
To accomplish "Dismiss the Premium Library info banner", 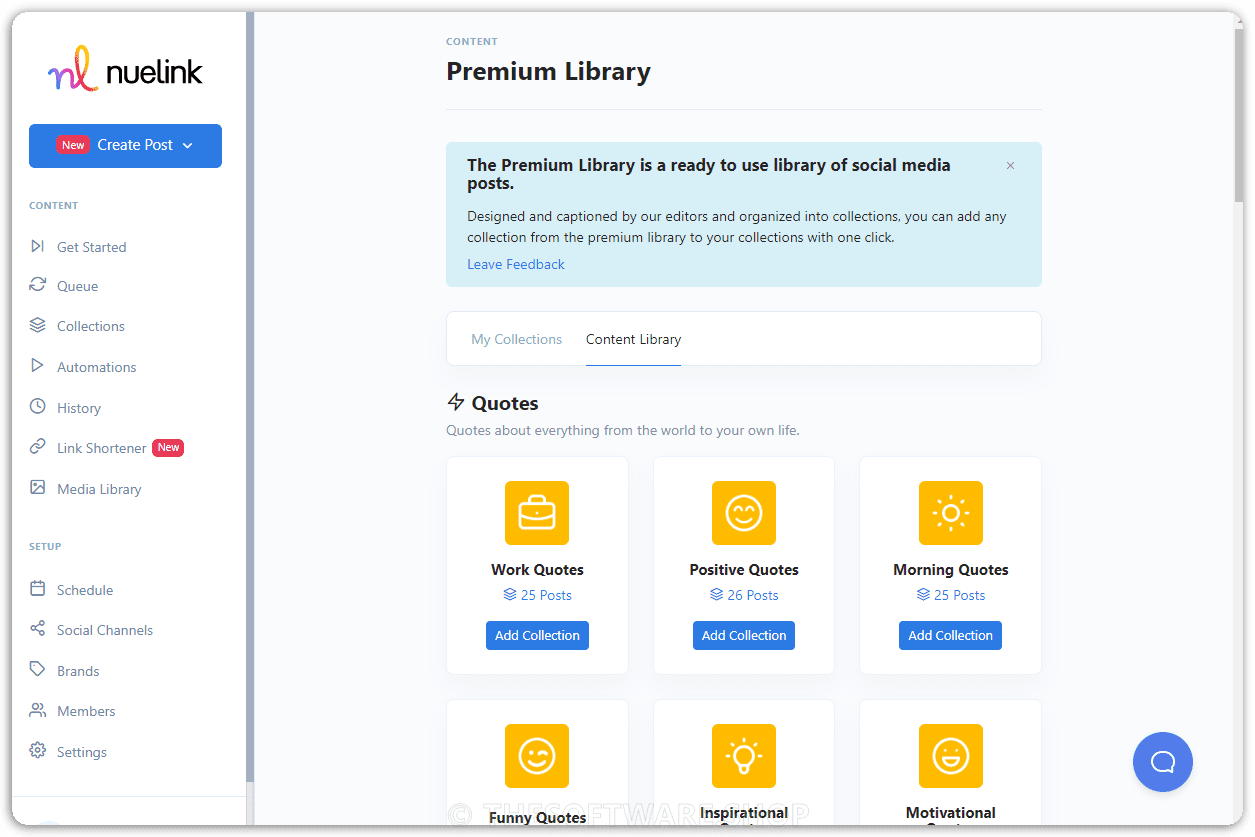I will click(1010, 166).
